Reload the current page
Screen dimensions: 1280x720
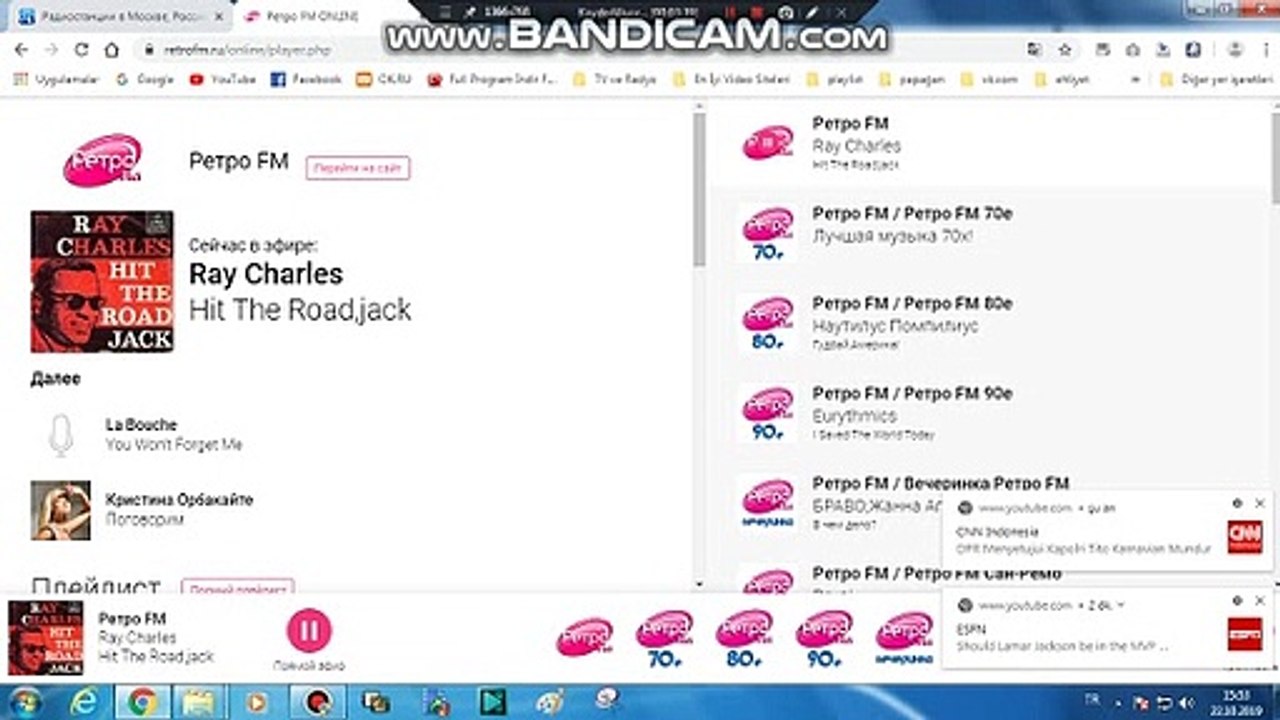click(x=82, y=49)
